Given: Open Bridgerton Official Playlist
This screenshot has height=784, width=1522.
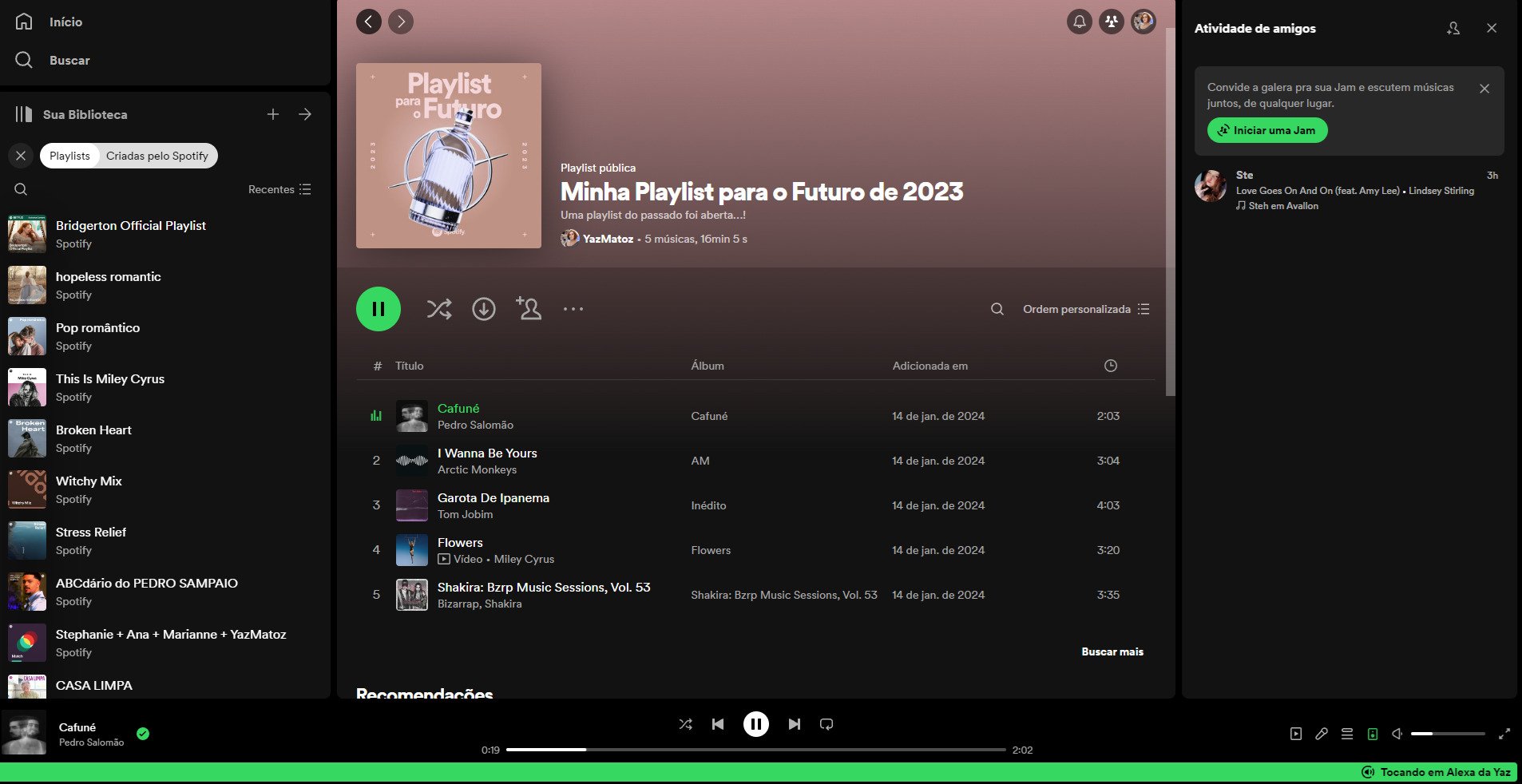Looking at the screenshot, I should click(164, 234).
